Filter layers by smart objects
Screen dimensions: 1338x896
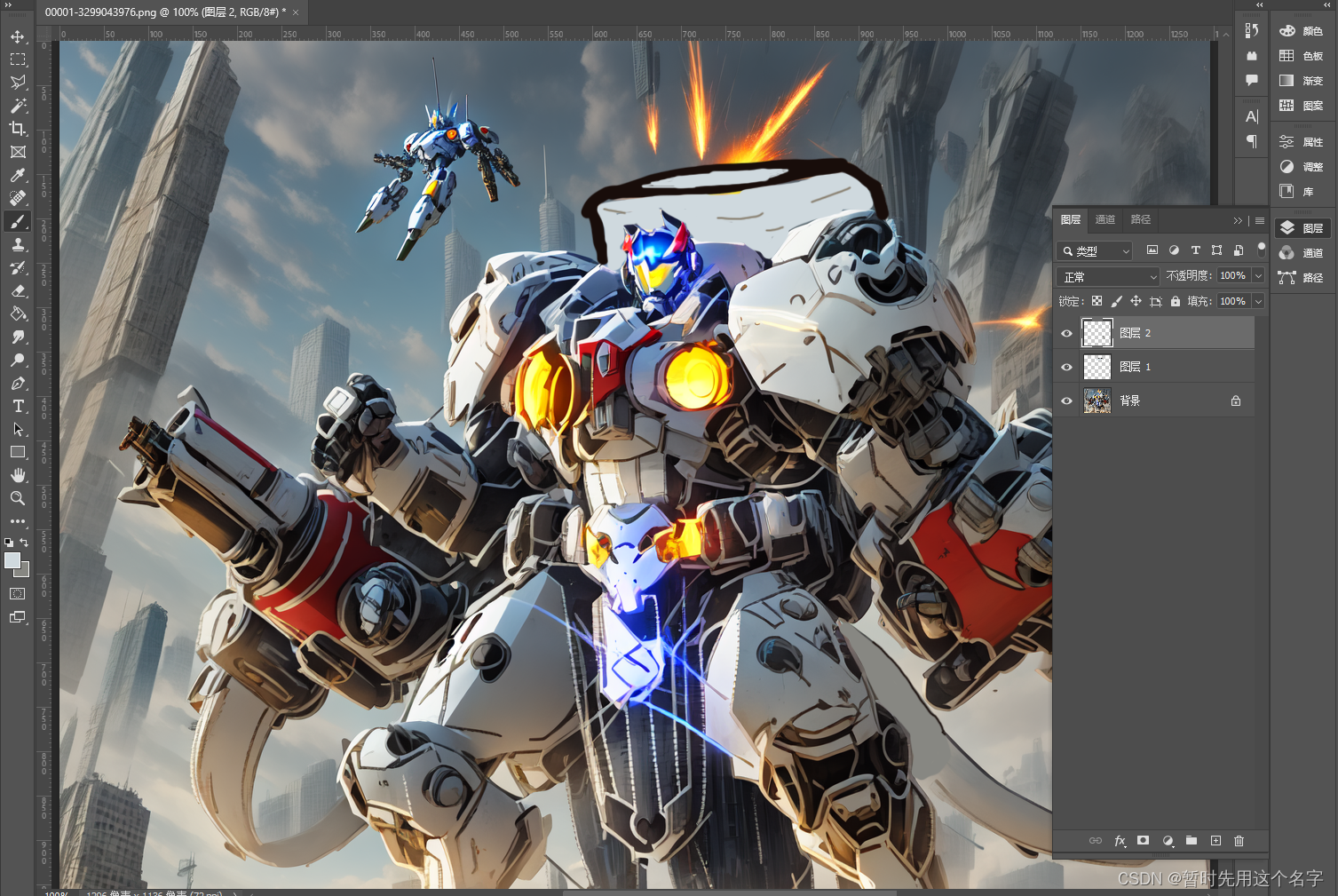pyautogui.click(x=1239, y=250)
